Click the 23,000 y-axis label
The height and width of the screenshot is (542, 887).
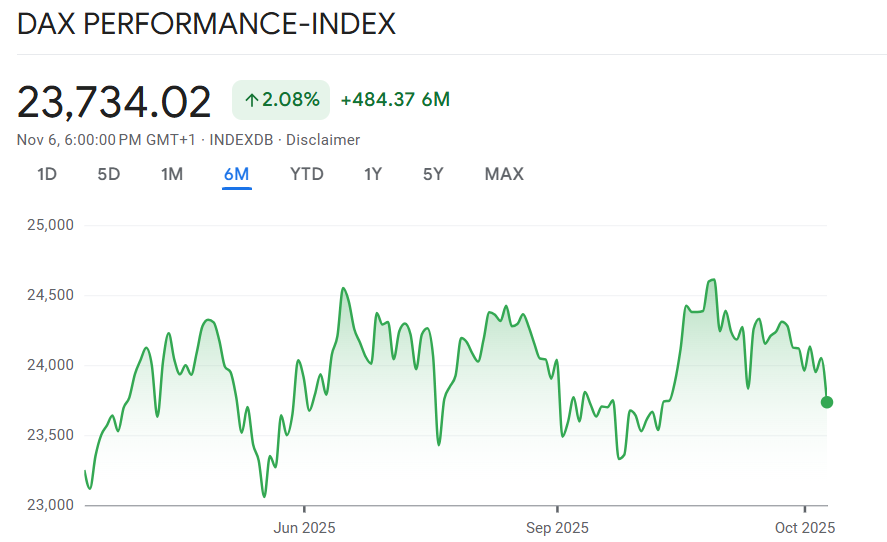(x=48, y=505)
